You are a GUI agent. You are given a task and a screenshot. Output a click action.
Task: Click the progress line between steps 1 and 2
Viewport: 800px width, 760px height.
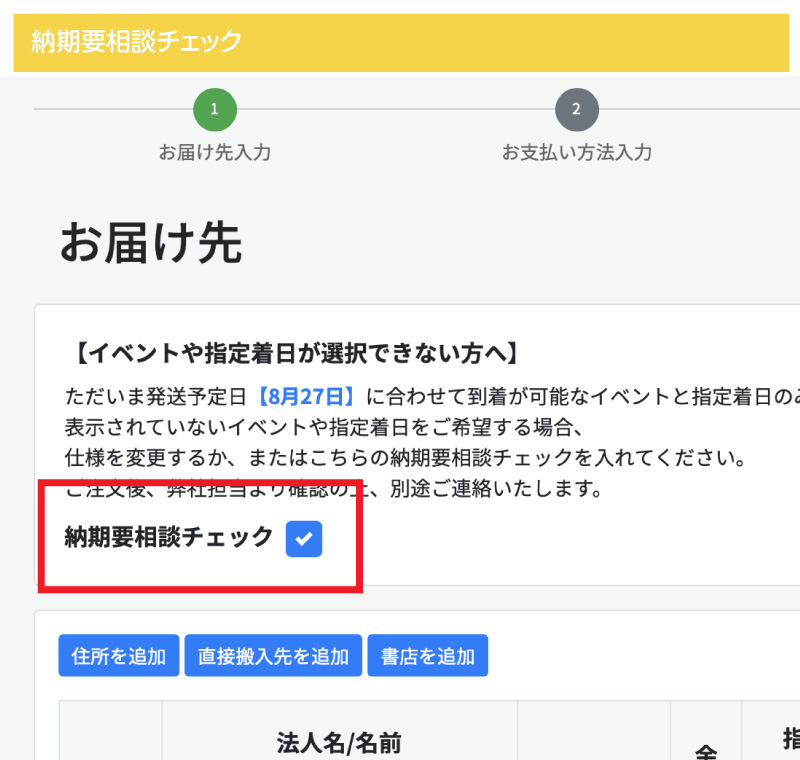click(396, 109)
